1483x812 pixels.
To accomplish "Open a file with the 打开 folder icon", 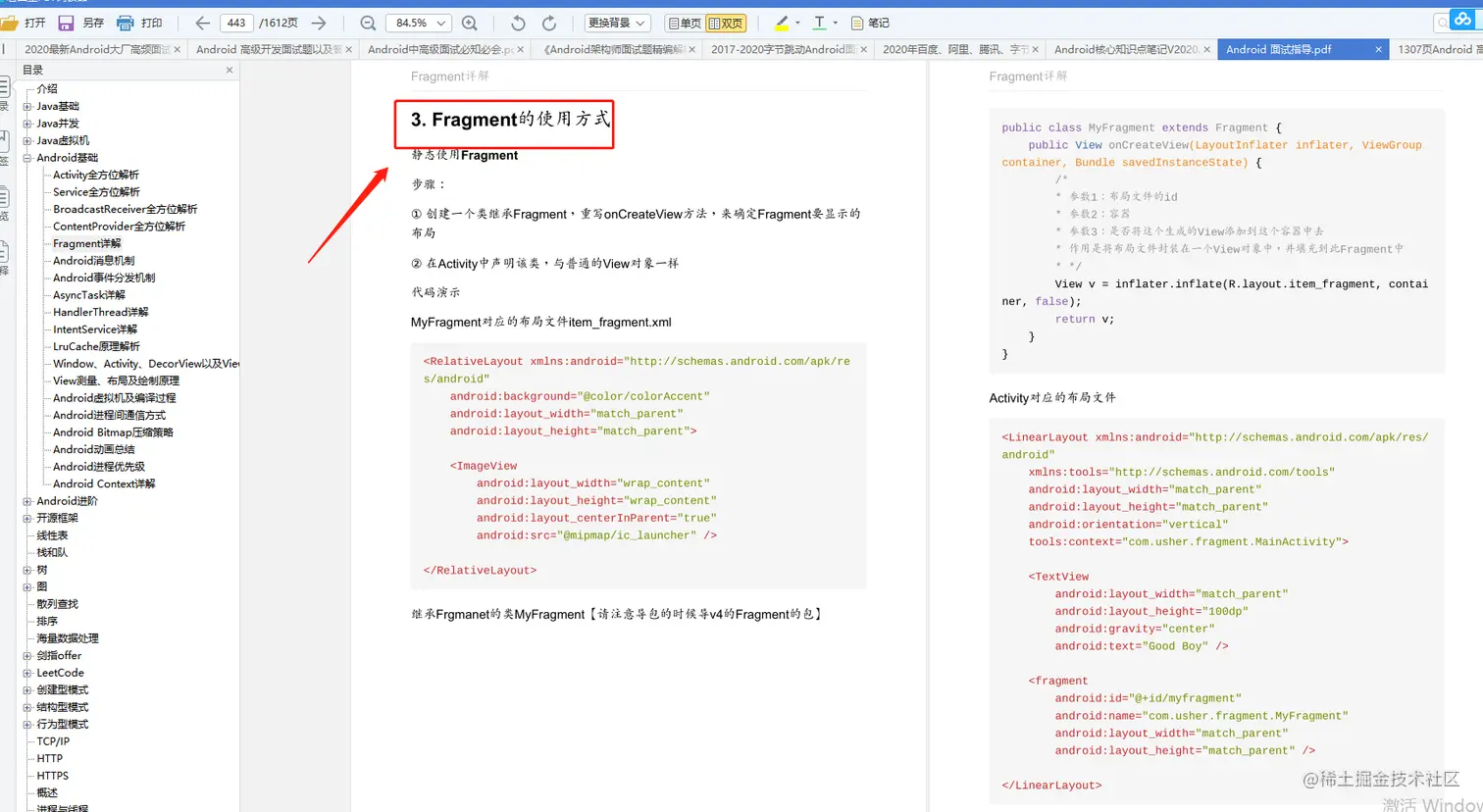I will (10, 23).
